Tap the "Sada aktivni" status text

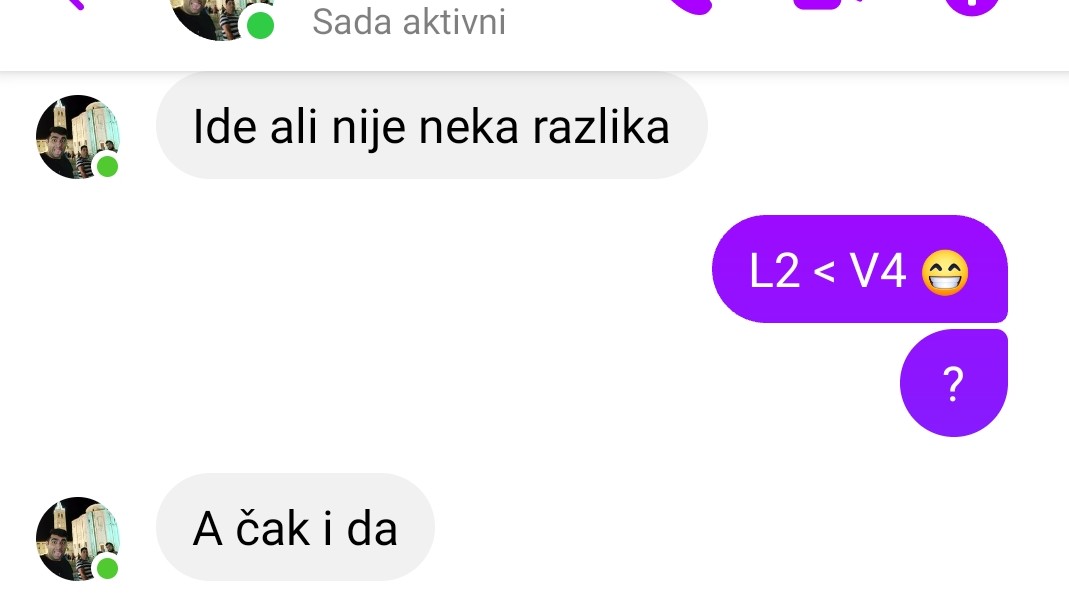408,22
